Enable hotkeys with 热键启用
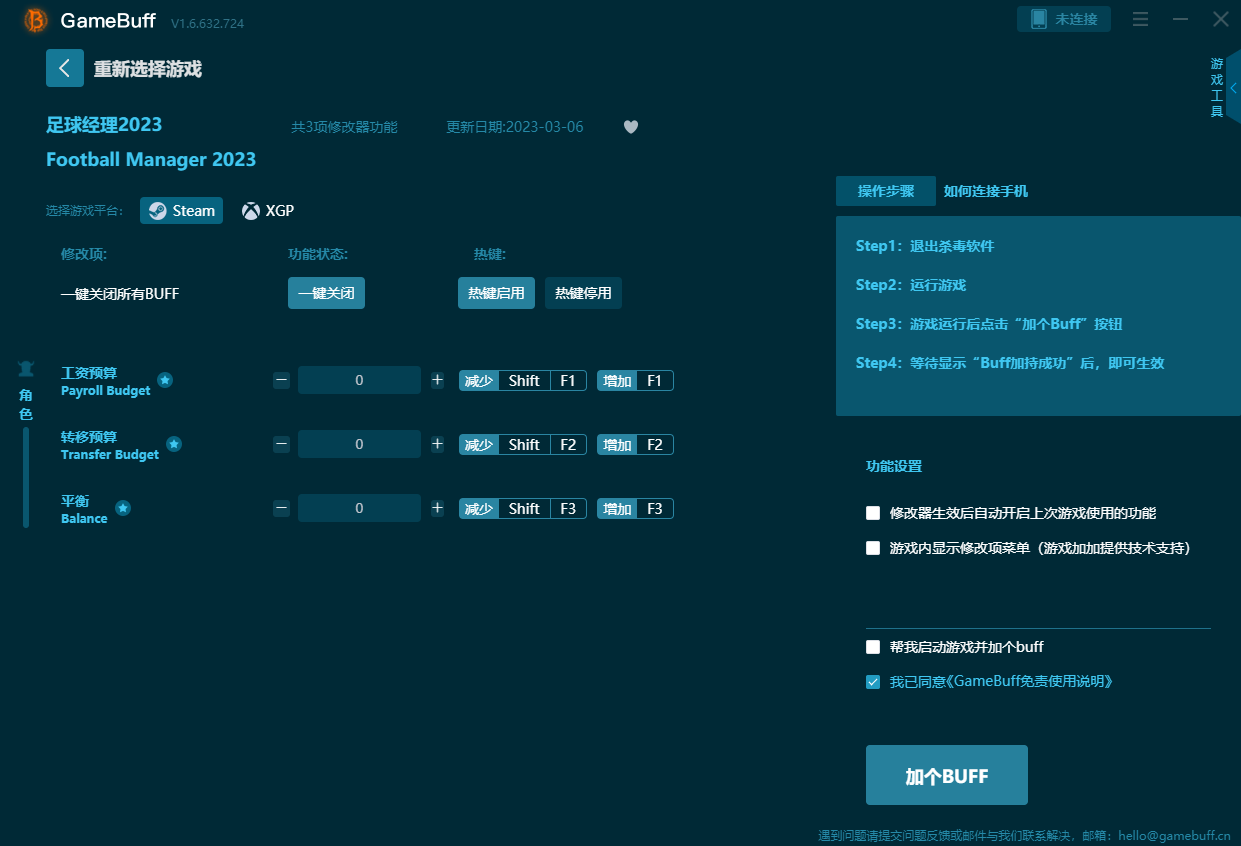 coord(496,293)
